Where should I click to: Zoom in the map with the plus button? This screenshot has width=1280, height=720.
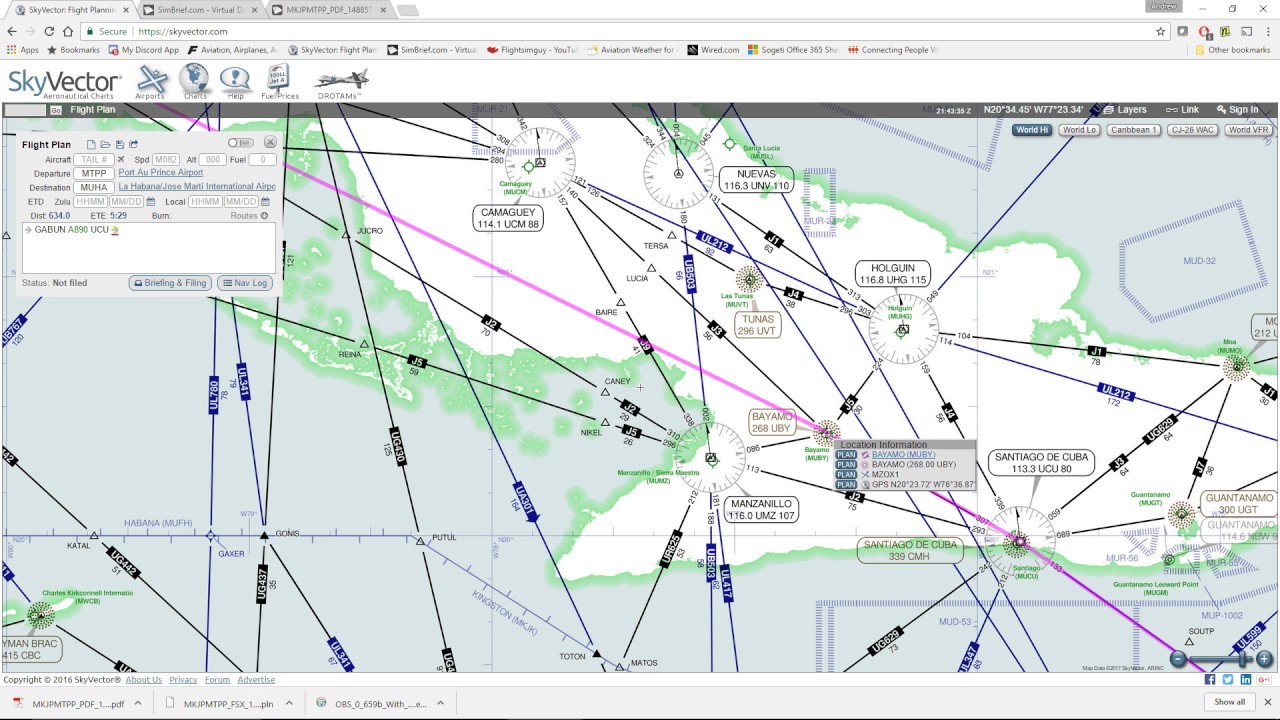(x=1264, y=659)
